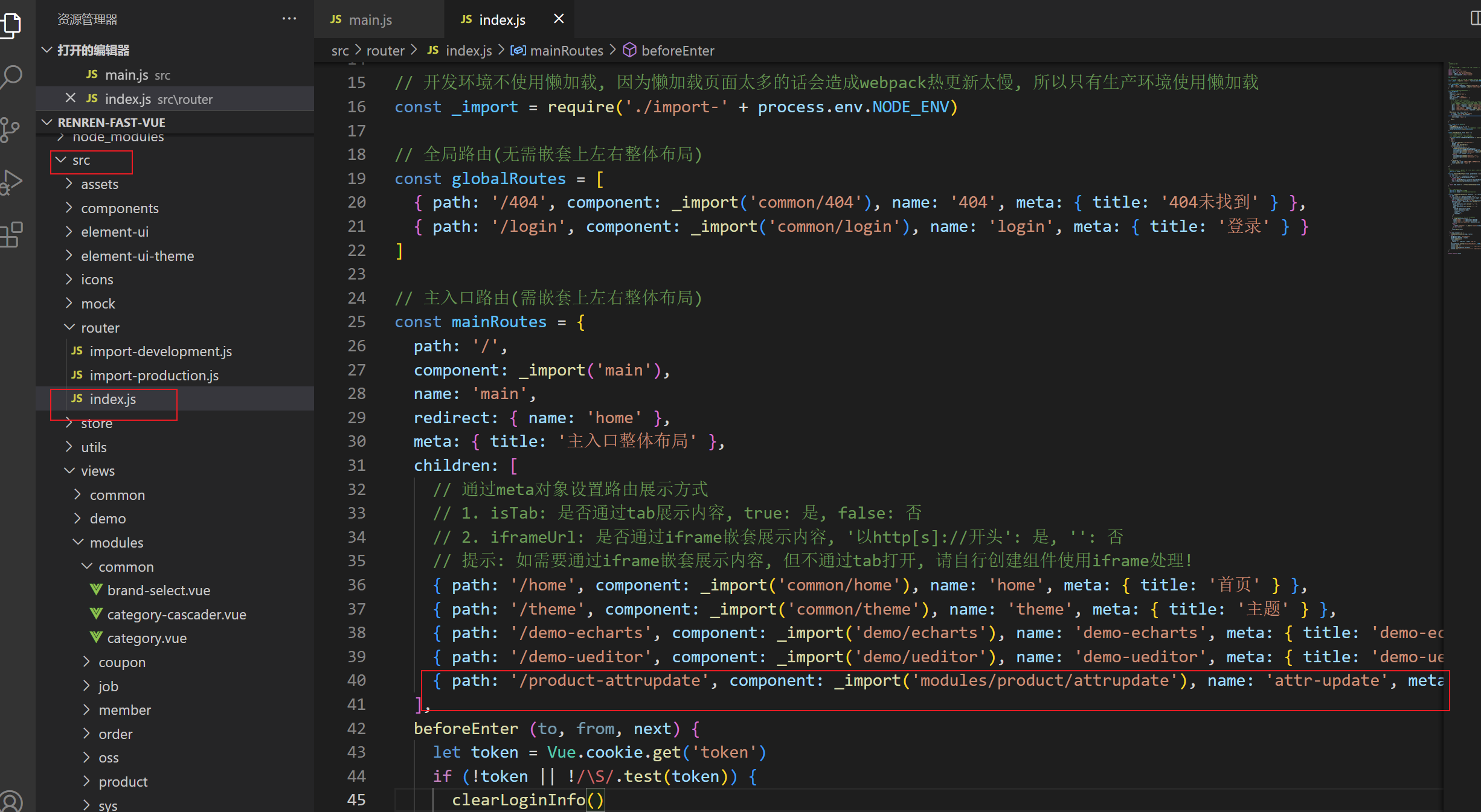Click the split editor layout icon
The width and height of the screenshot is (1481, 812).
pyautogui.click(x=1474, y=18)
